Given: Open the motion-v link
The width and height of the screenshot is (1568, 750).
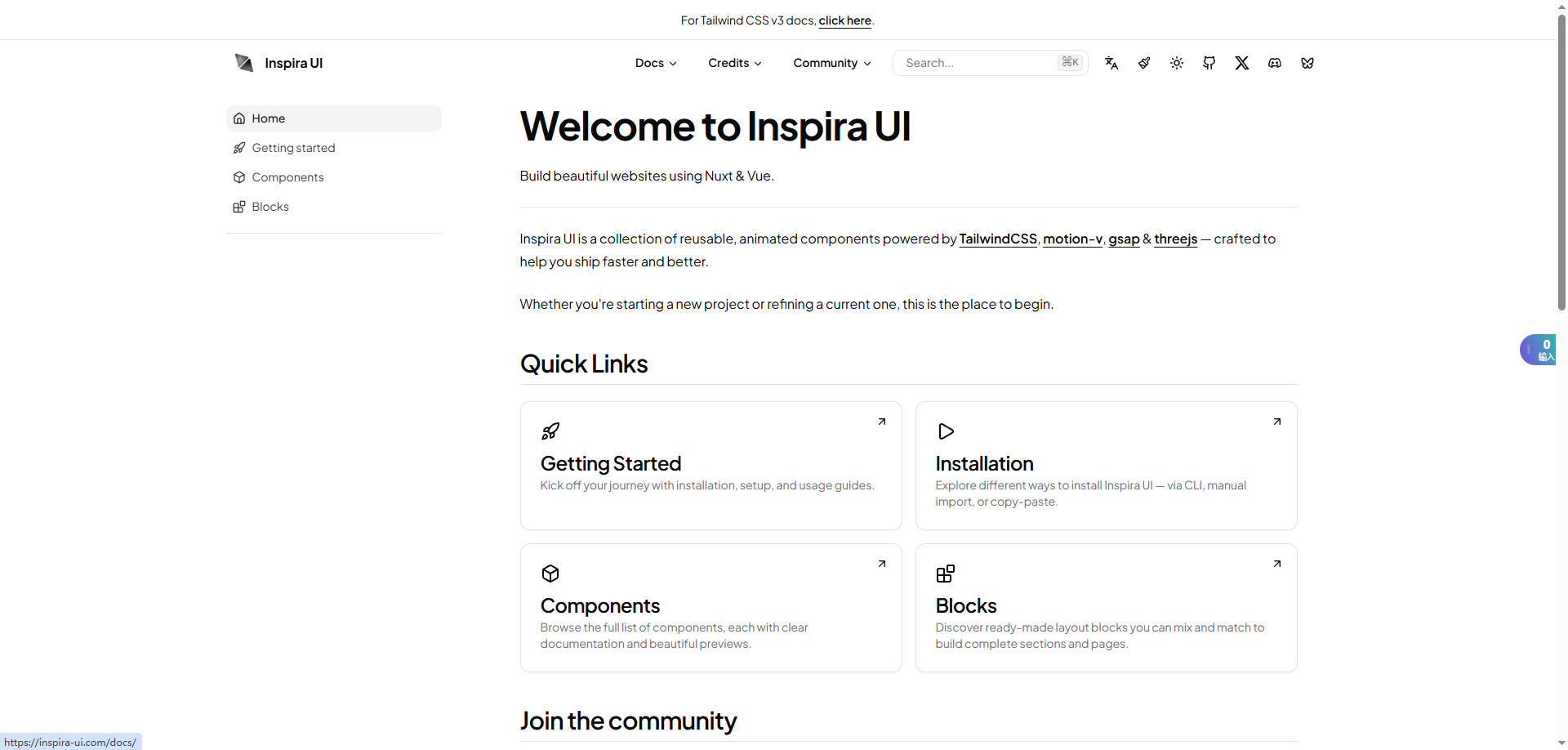Looking at the screenshot, I should pyautogui.click(x=1072, y=239).
